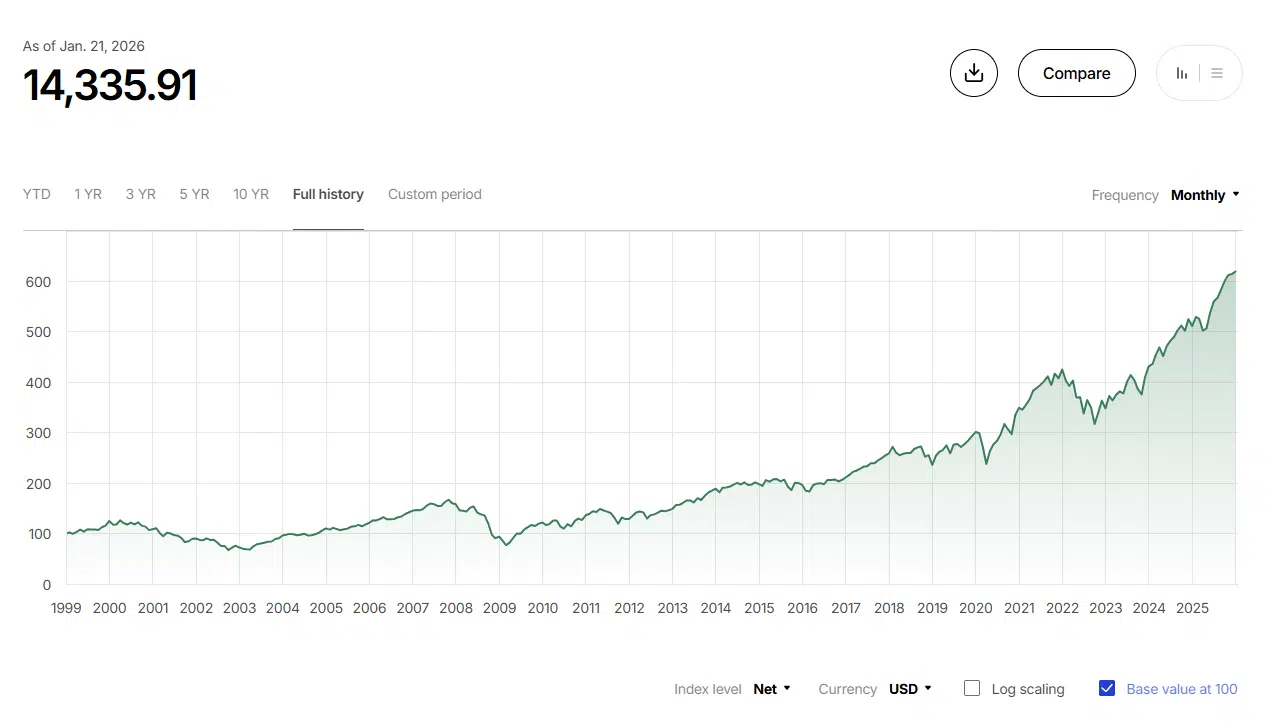Open the Monthly frequency dropdown
This screenshot has width=1269, height=724.
click(1204, 195)
